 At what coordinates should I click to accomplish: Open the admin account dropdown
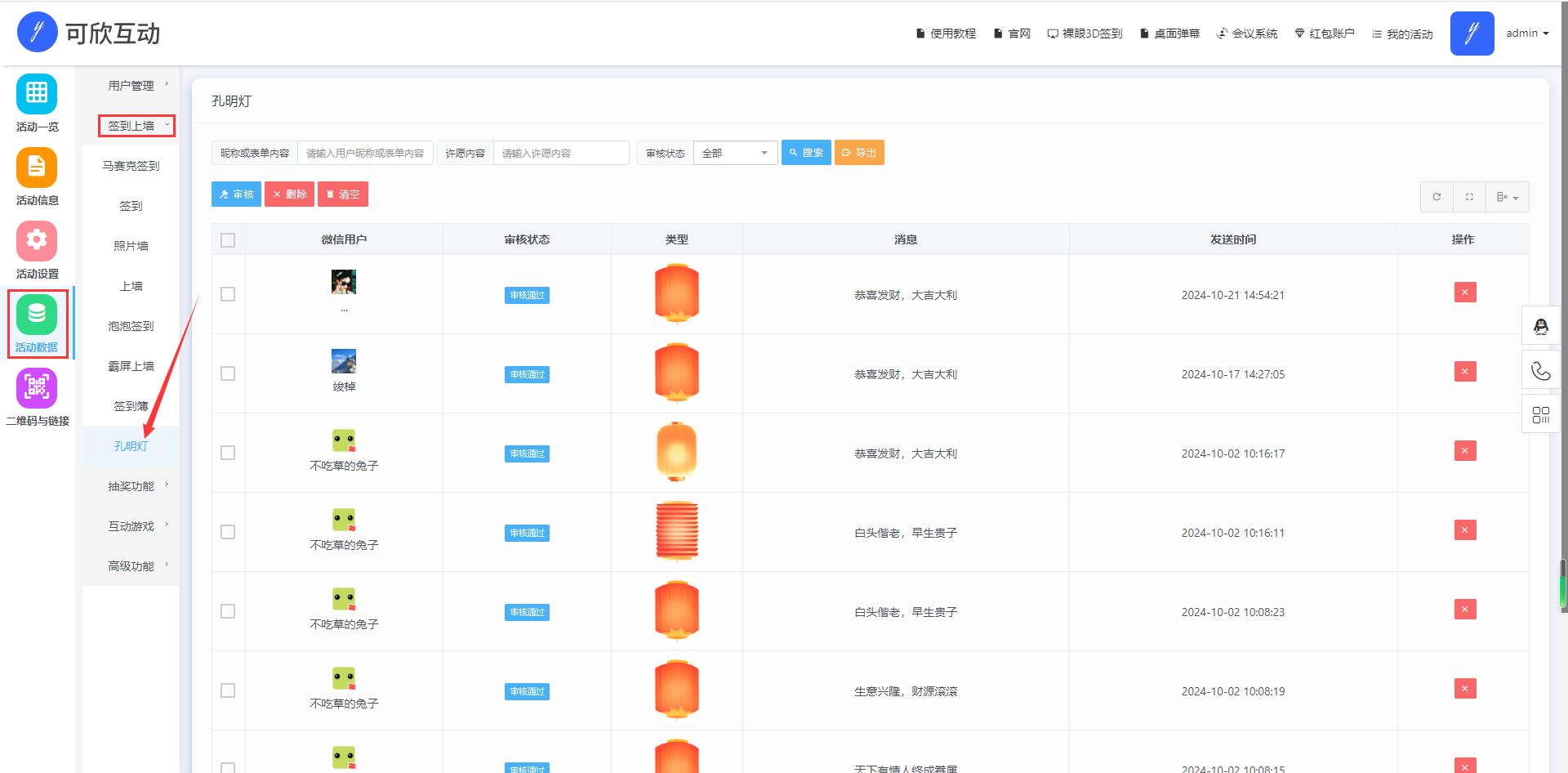1527,34
